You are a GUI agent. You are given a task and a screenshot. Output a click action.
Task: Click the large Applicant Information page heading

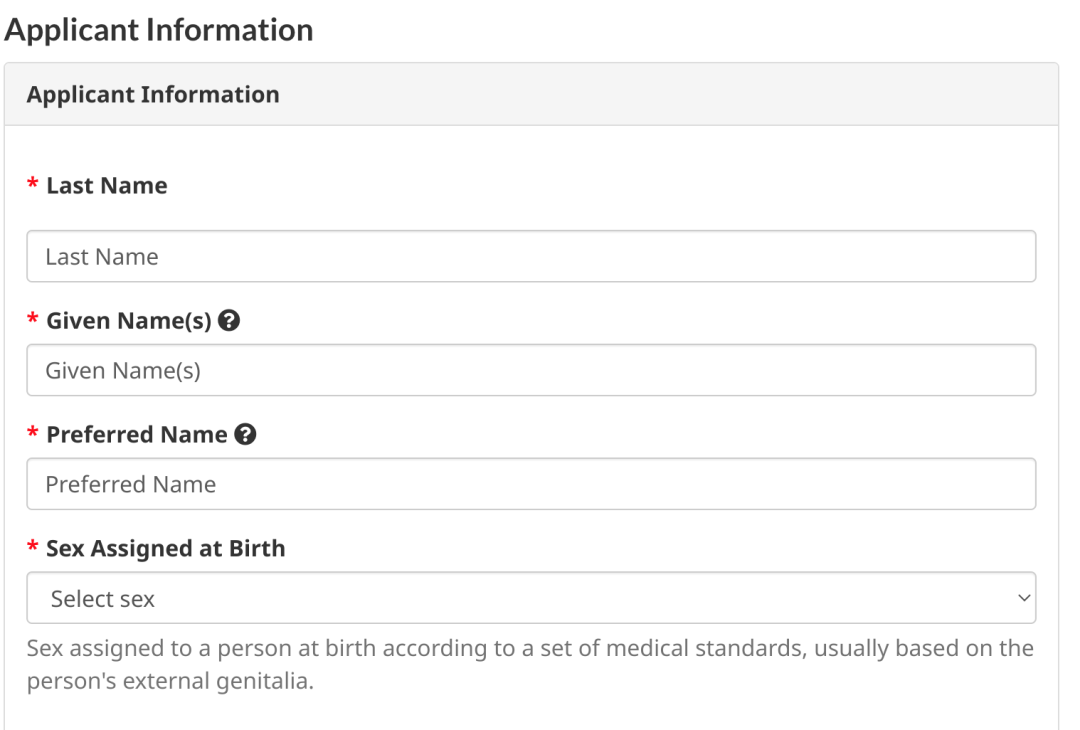click(x=159, y=30)
